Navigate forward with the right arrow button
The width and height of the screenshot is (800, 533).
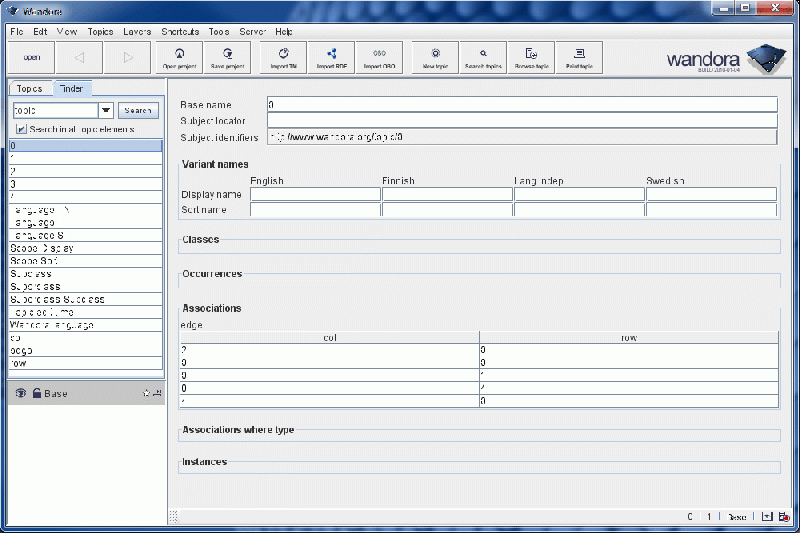point(128,57)
